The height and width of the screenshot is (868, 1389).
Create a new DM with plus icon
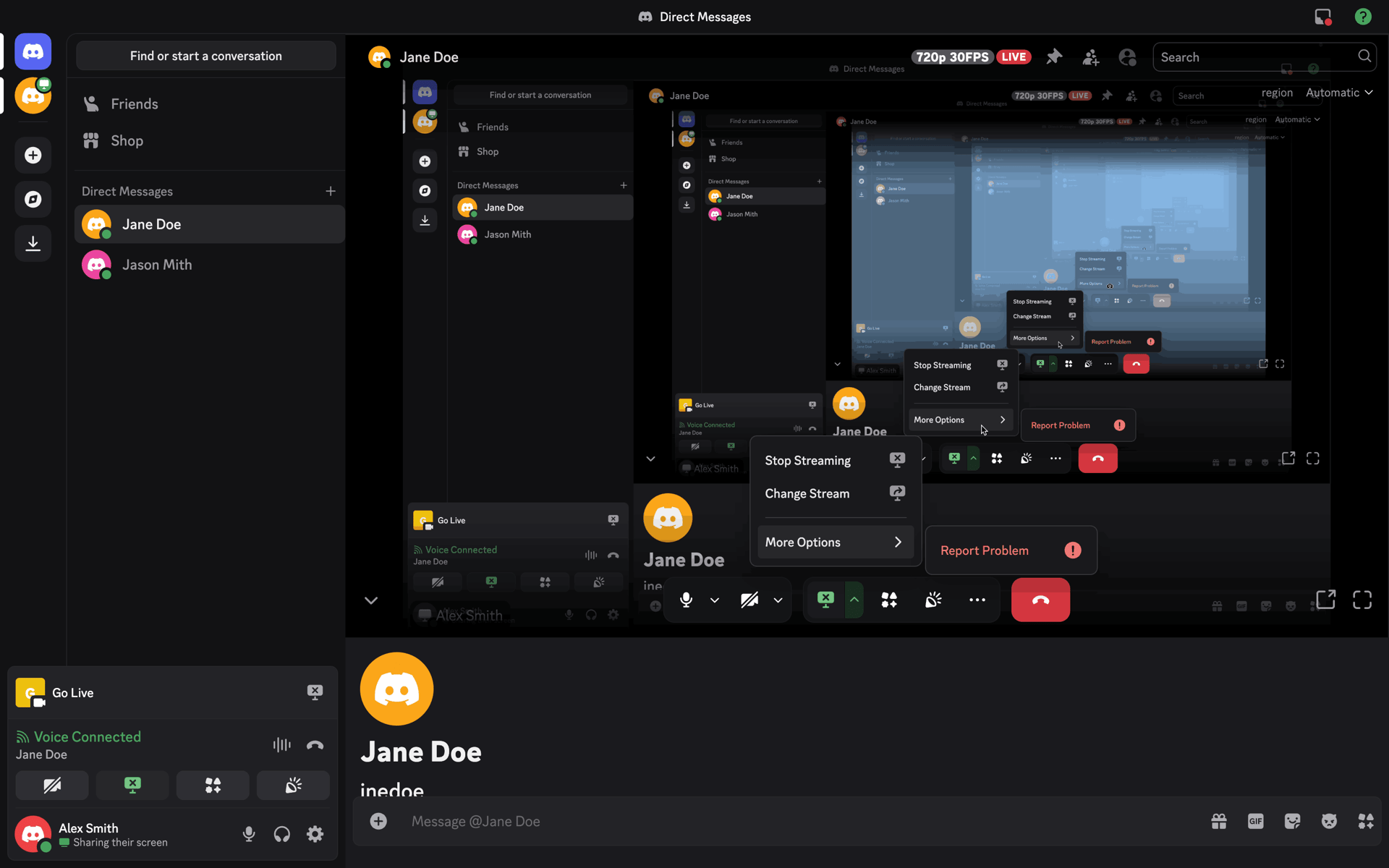[x=331, y=191]
